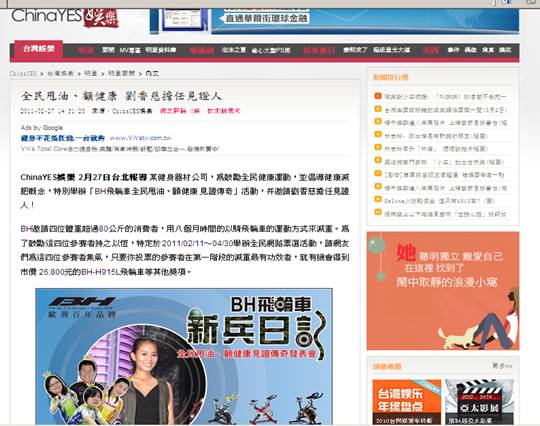Click the ChinaYES entertainment logo

tap(65, 18)
